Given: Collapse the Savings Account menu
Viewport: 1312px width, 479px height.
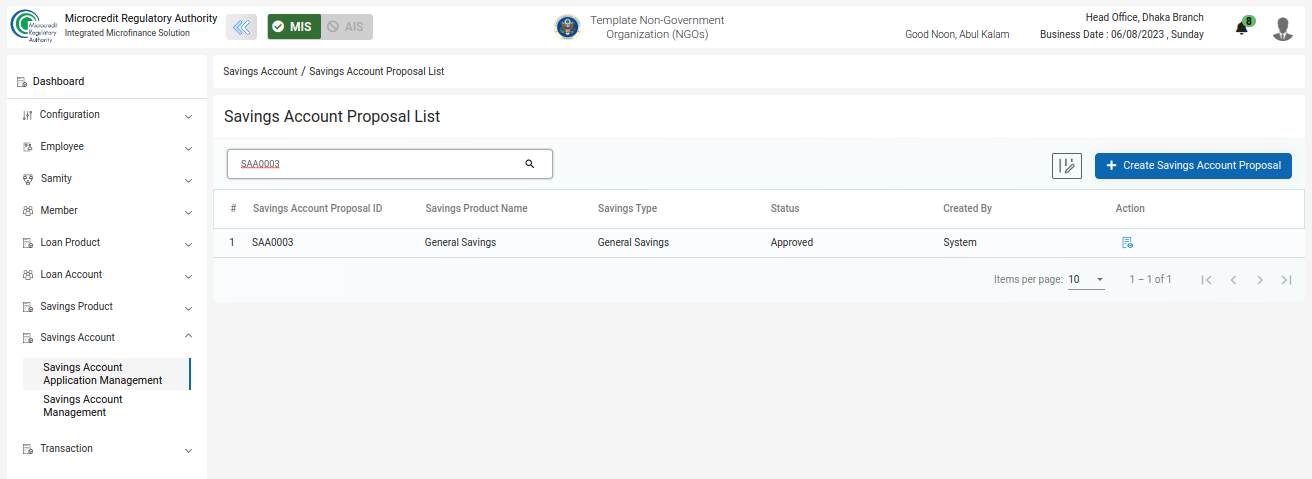Looking at the screenshot, I should point(105,338).
